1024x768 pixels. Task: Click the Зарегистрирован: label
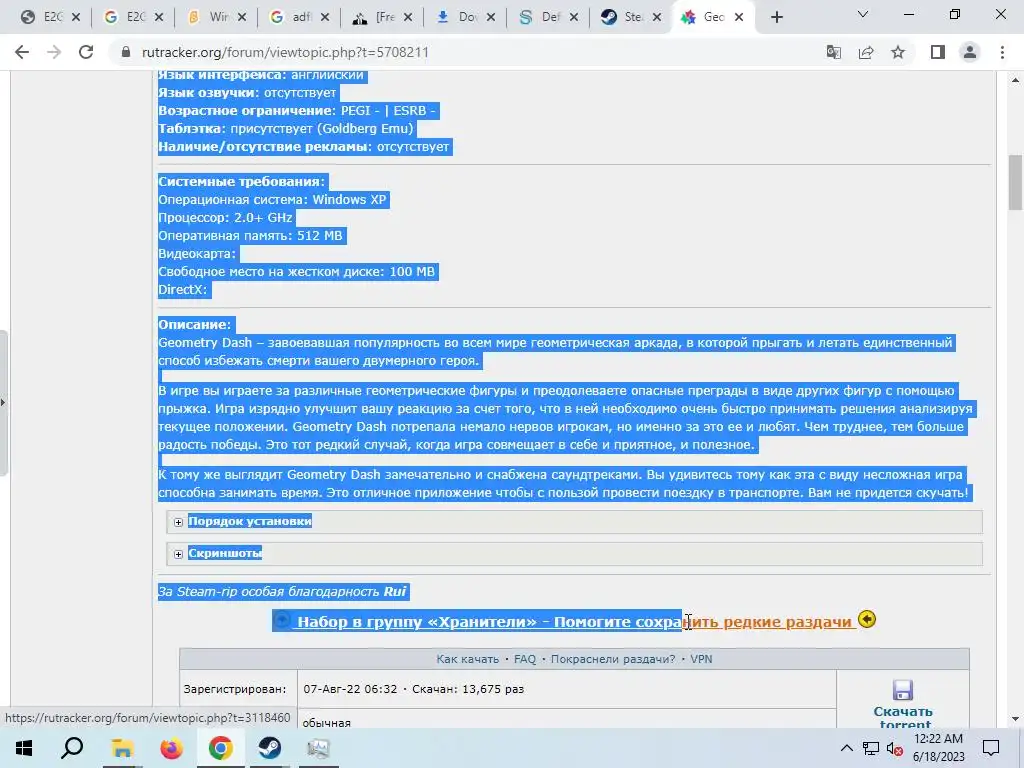pyautogui.click(x=235, y=689)
